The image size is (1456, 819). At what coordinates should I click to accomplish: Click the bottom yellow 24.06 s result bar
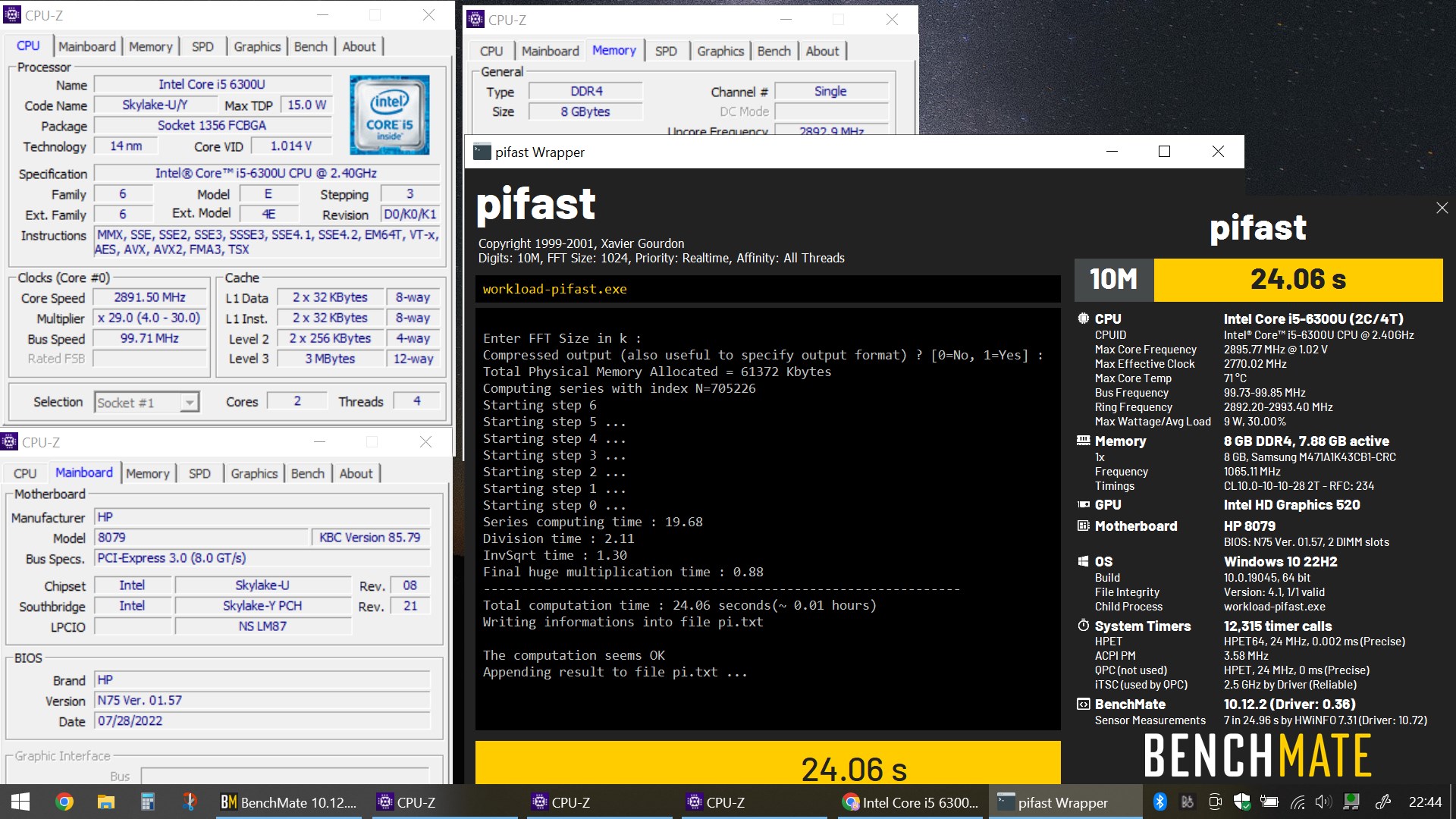(767, 763)
